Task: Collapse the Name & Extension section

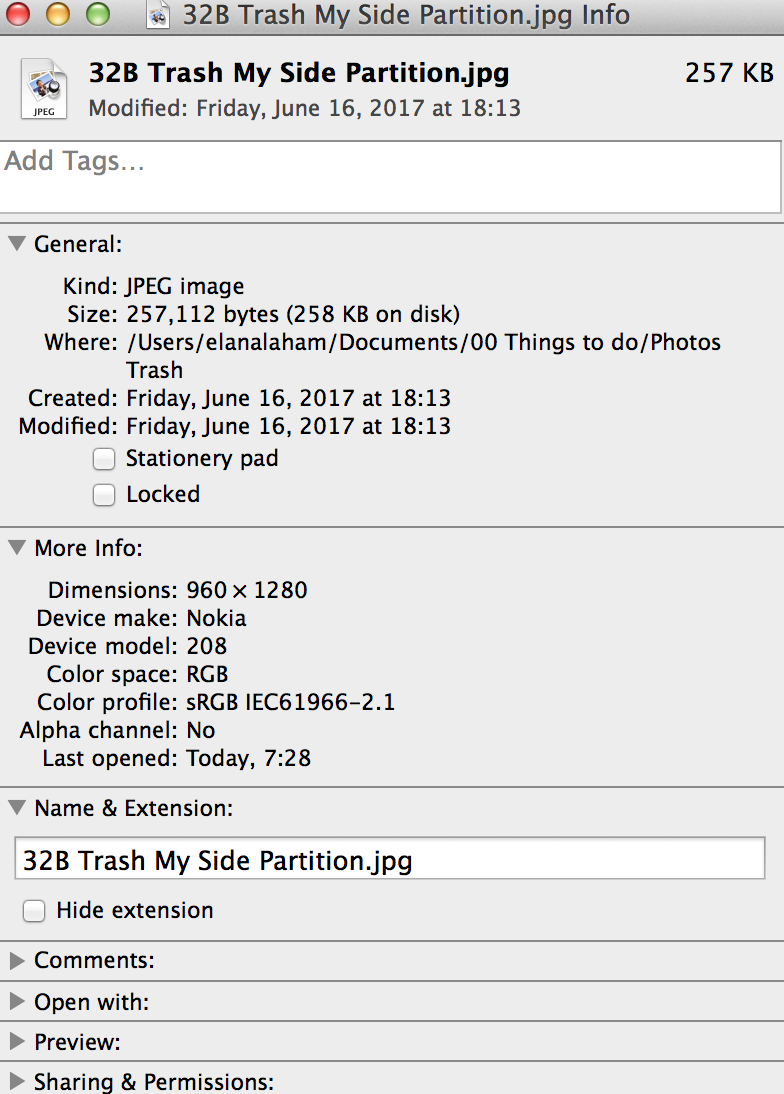Action: point(17,808)
